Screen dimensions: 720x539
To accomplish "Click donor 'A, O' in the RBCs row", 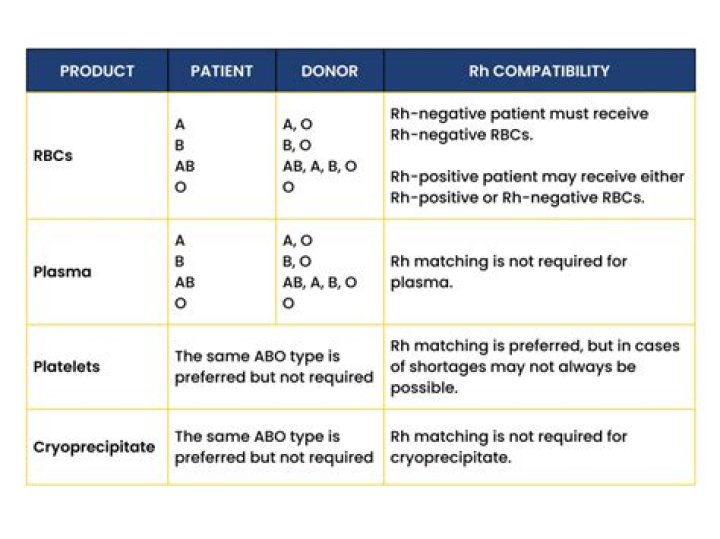I will click(x=297, y=125).
